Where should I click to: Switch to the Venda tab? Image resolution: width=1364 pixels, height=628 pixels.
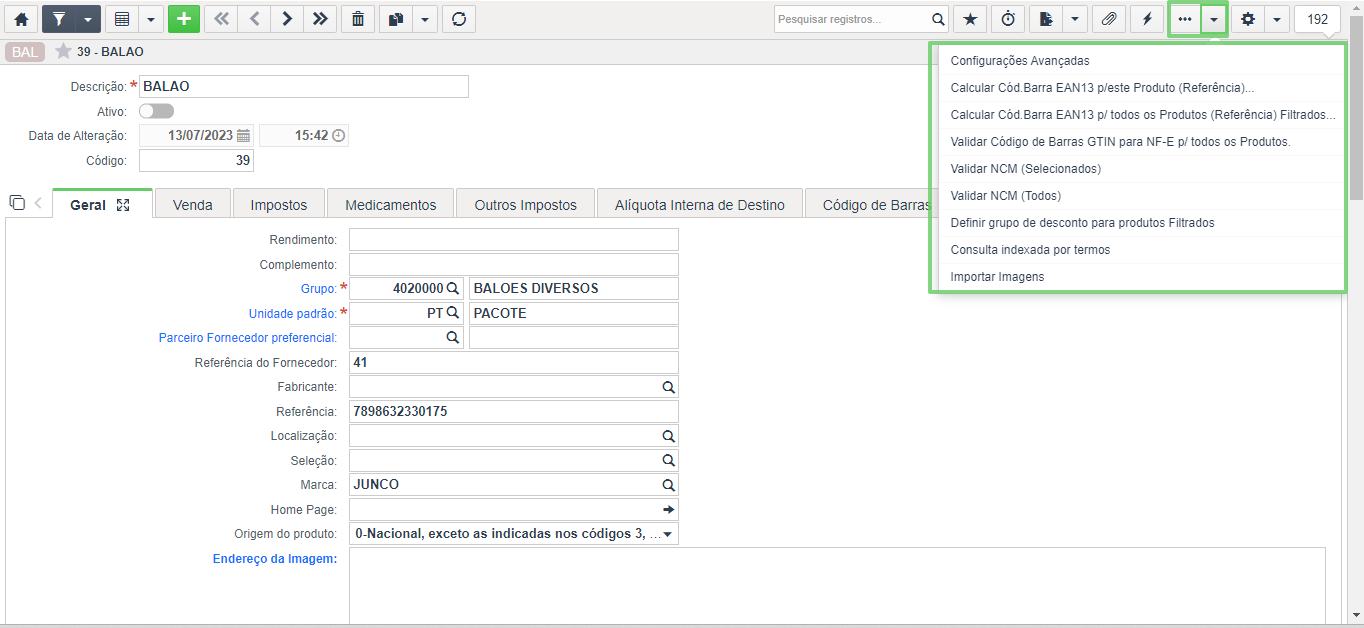click(x=192, y=204)
